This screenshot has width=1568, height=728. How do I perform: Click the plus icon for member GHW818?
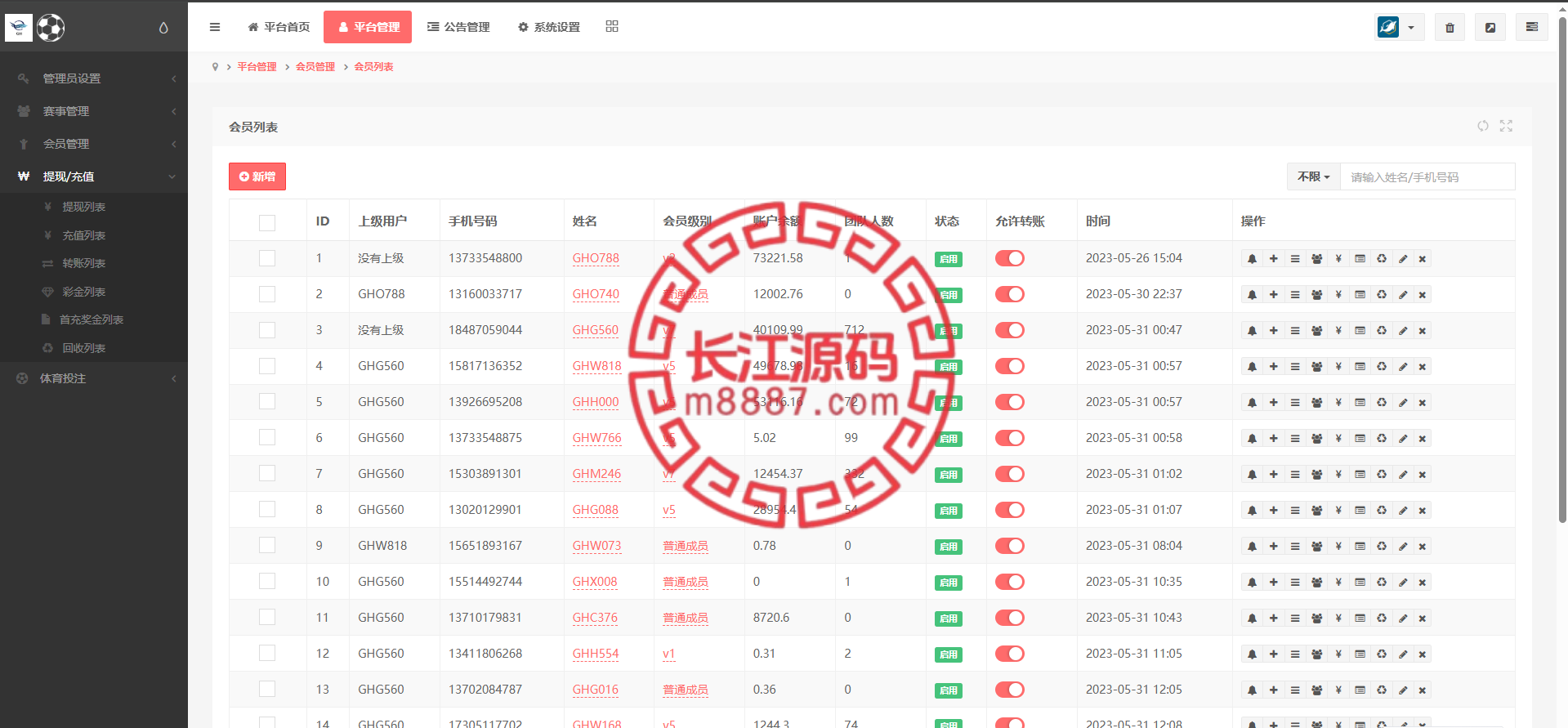(x=1273, y=367)
